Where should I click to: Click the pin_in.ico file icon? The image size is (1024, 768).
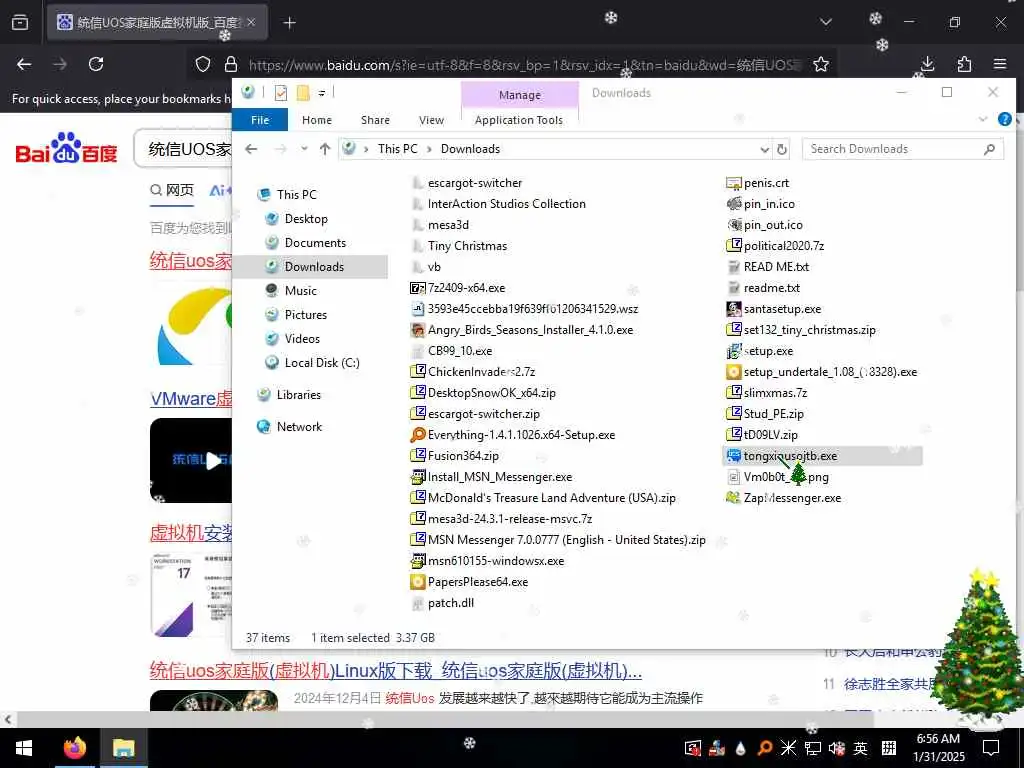[734, 204]
